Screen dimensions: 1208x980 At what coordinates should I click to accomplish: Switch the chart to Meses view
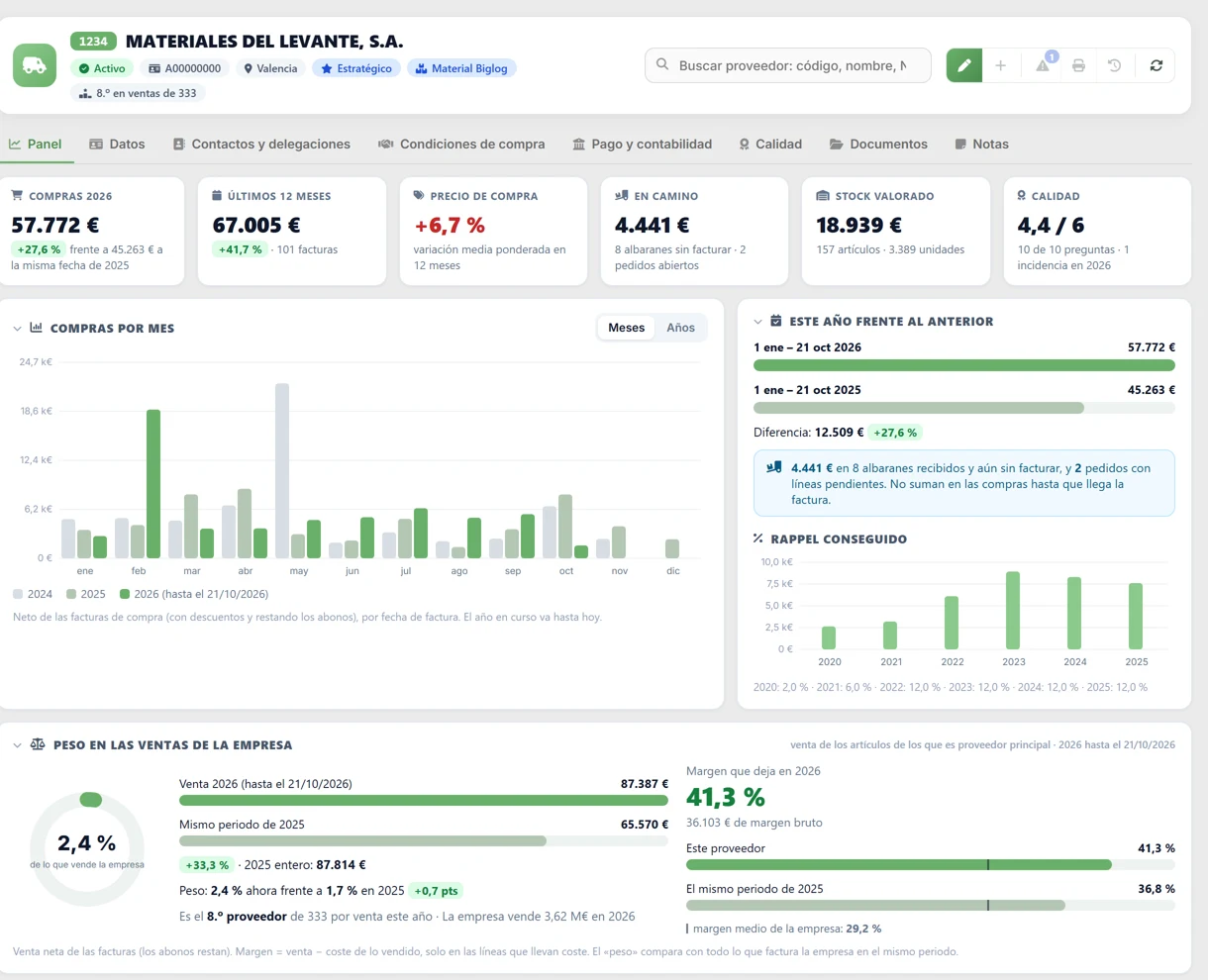(x=626, y=328)
